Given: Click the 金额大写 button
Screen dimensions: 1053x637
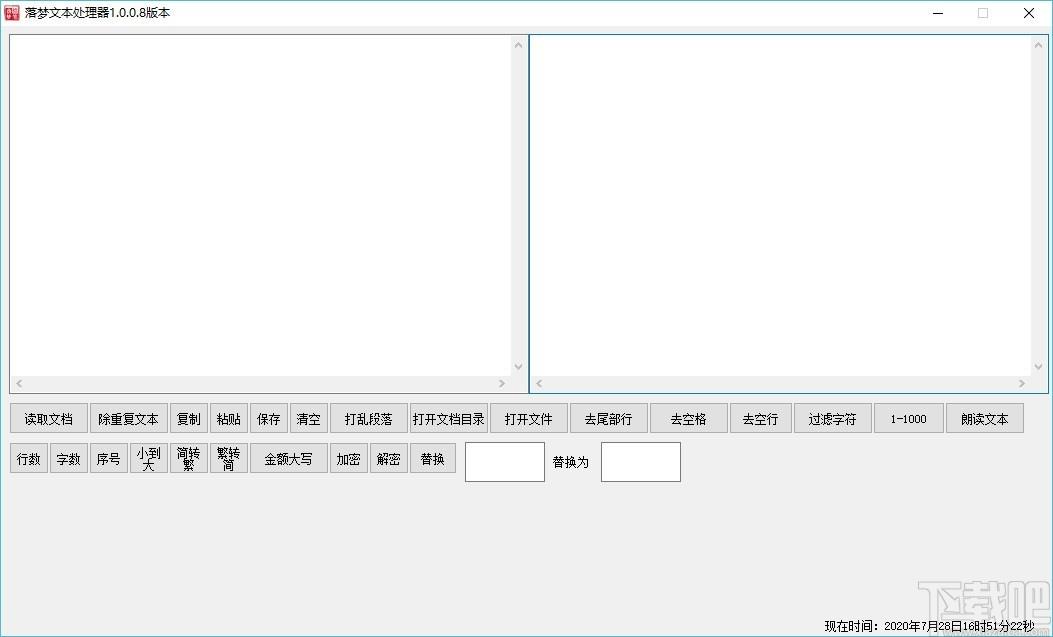Looking at the screenshot, I should pos(289,458).
